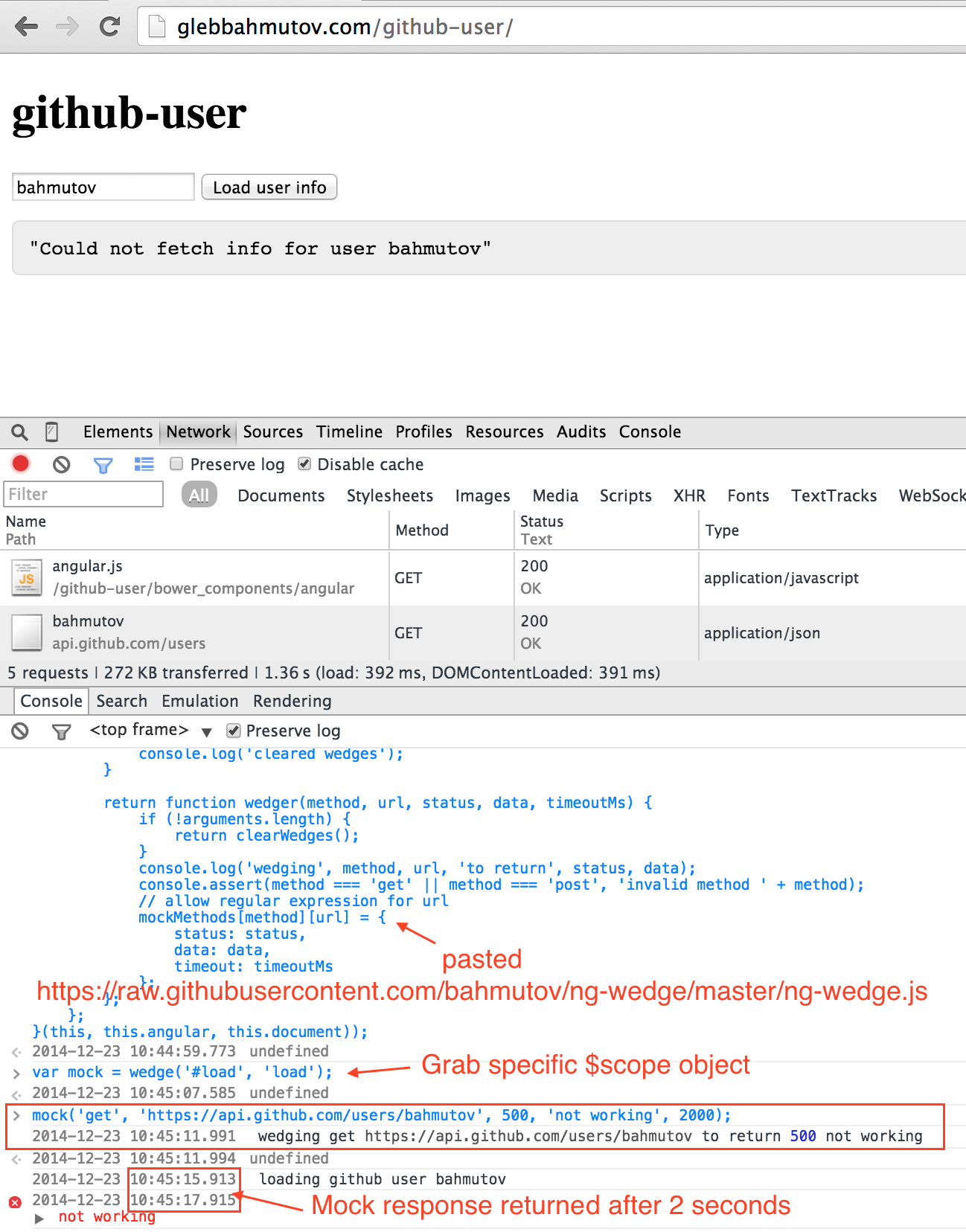Viewport: 966px width, 1232px height.
Task: Switch to Audits tab
Action: tap(581, 431)
